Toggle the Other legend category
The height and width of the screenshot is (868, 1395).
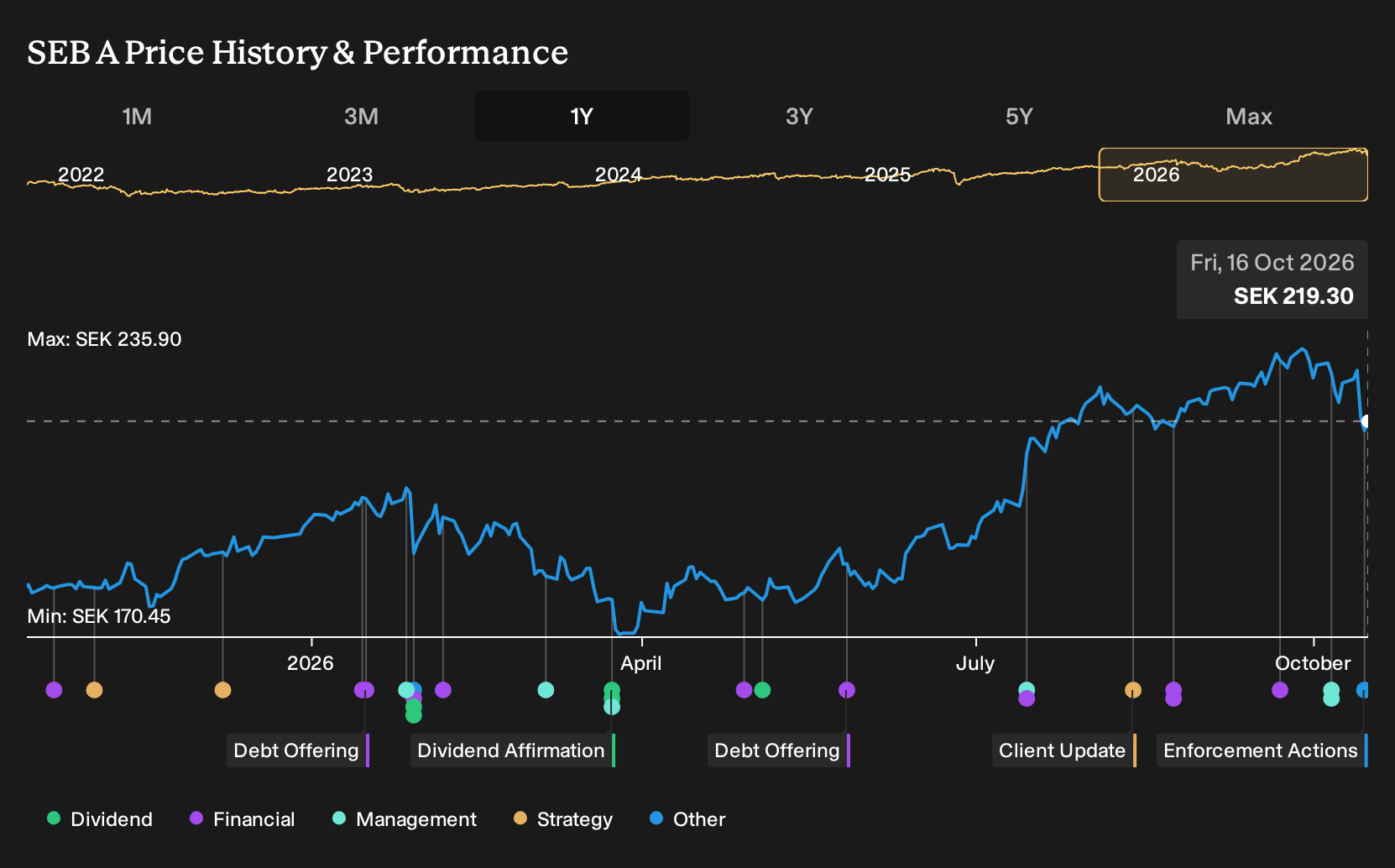(687, 819)
